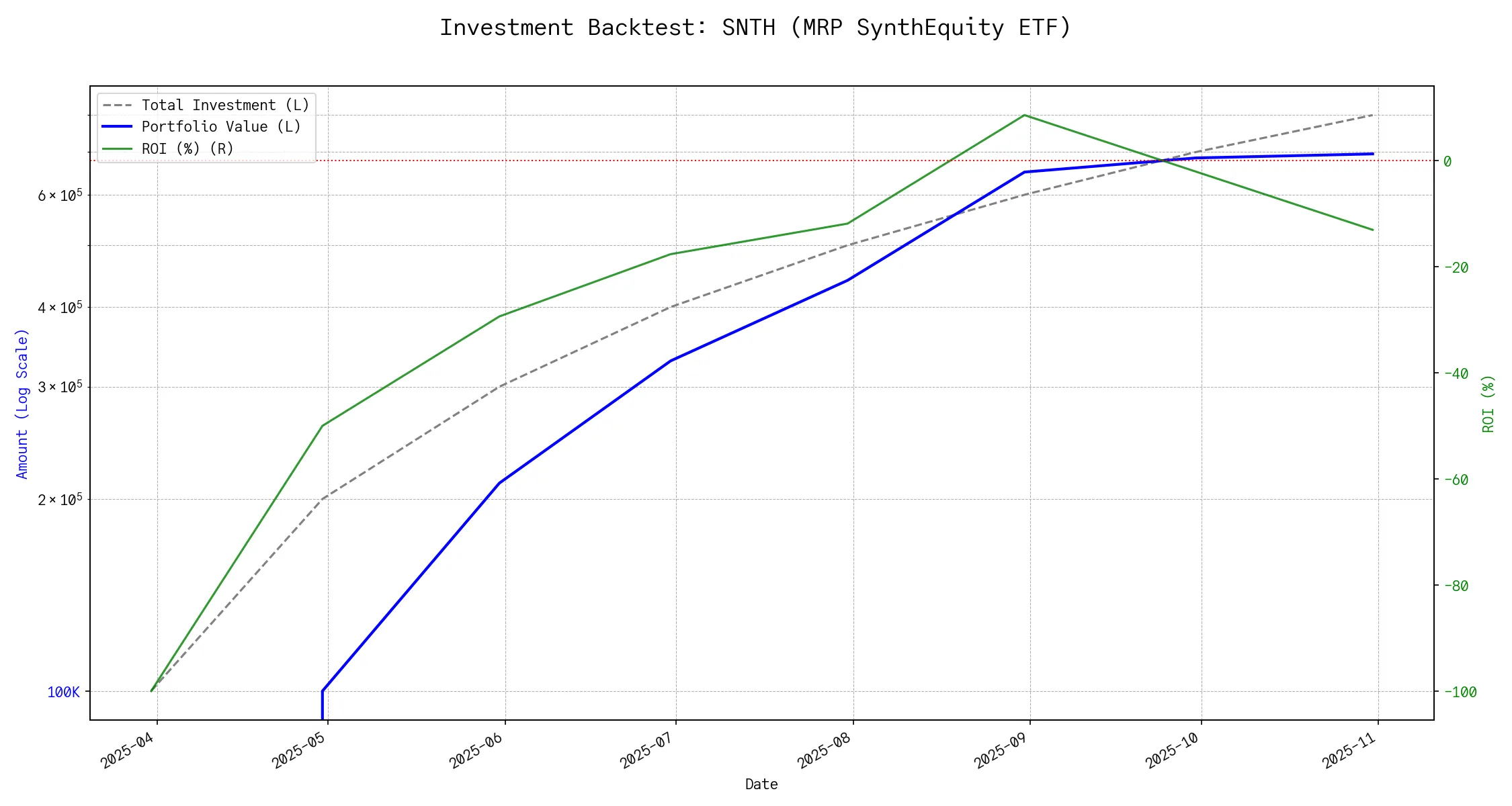Click the blue Portfolio Value legend line swatch
Image resolution: width=1512 pixels, height=806 pixels.
(117, 127)
